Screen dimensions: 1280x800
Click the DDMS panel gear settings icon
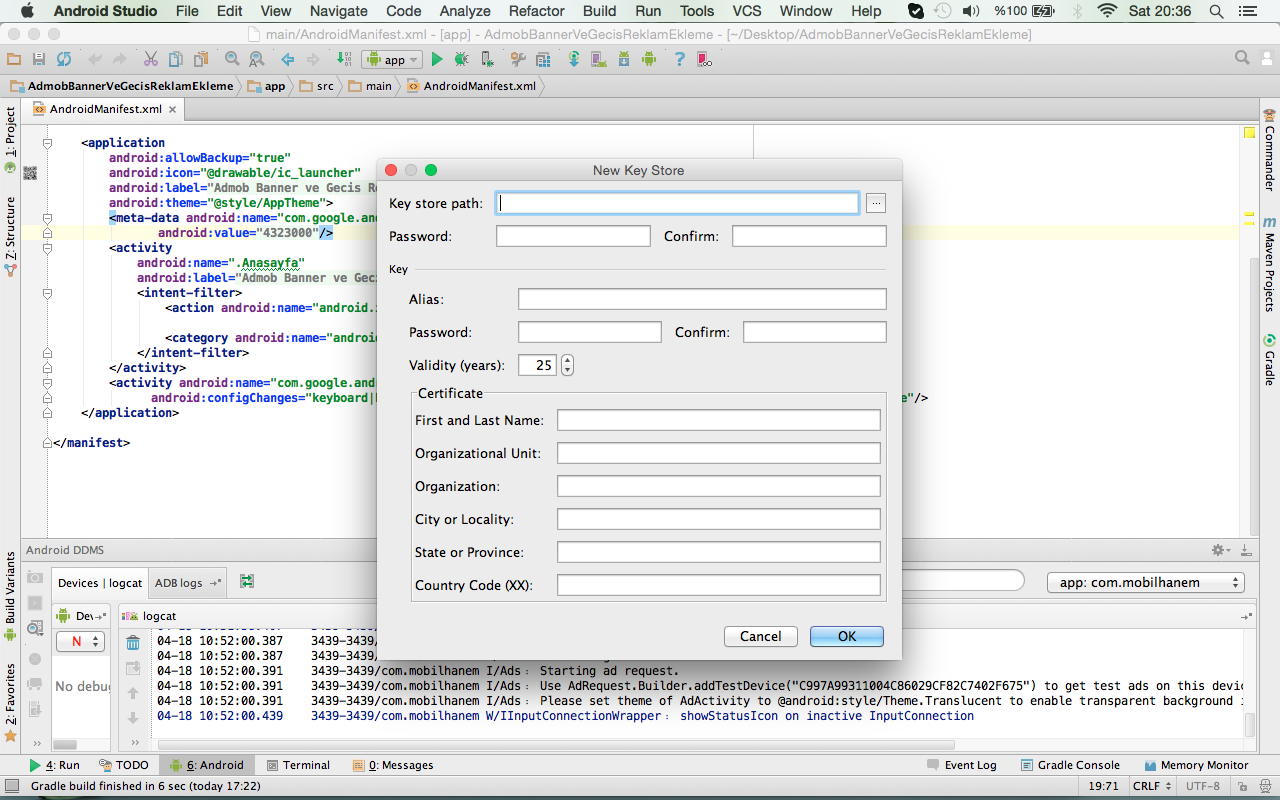[1219, 550]
